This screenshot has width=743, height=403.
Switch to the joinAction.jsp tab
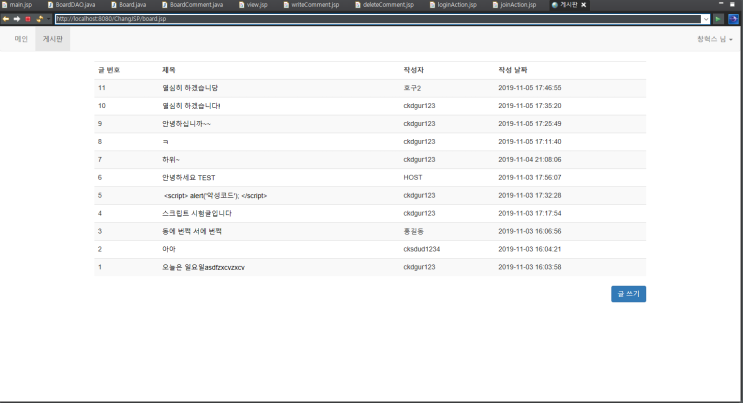[x=515, y=5]
